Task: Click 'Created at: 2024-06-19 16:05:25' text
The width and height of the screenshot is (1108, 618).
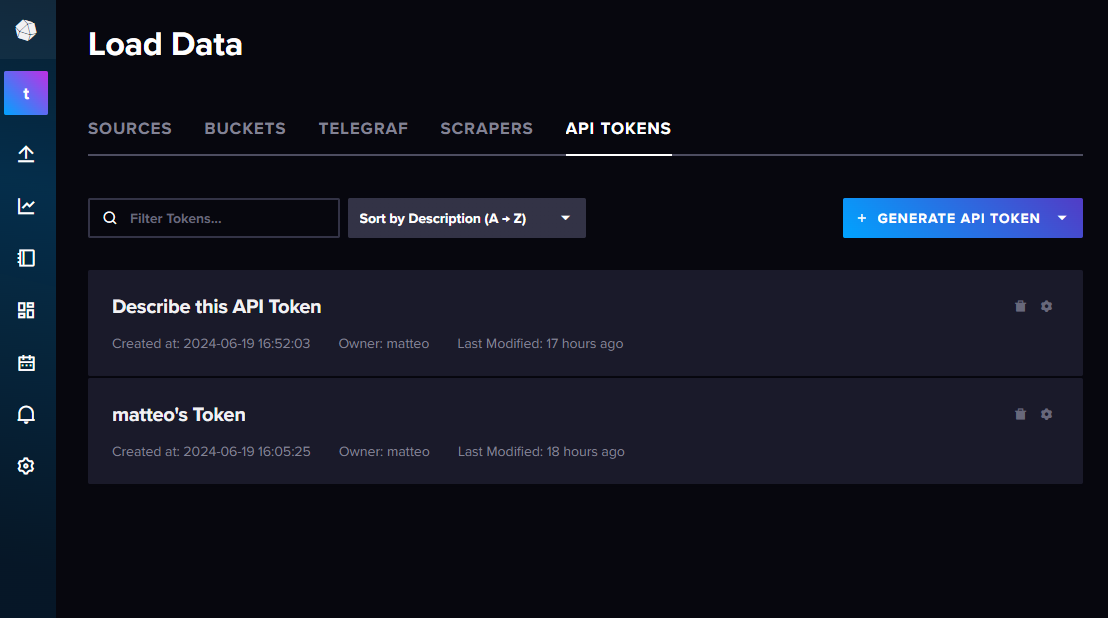Action: click(211, 452)
